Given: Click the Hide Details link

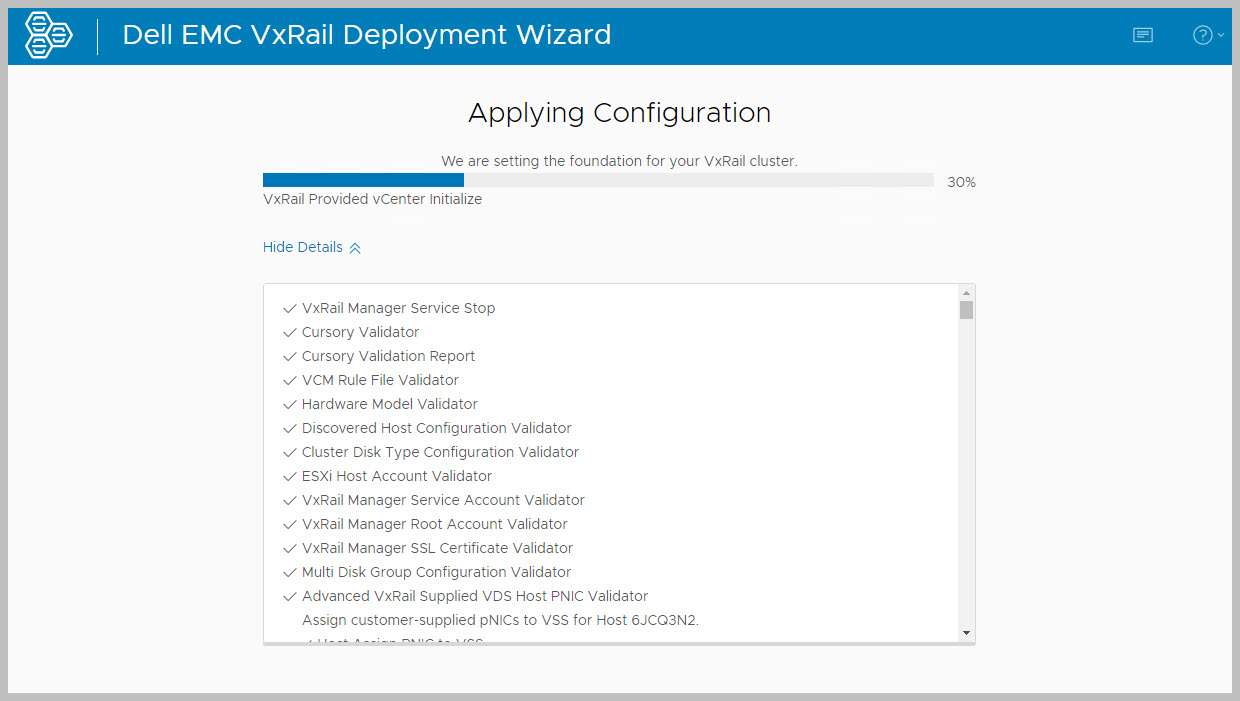Looking at the screenshot, I should point(302,247).
